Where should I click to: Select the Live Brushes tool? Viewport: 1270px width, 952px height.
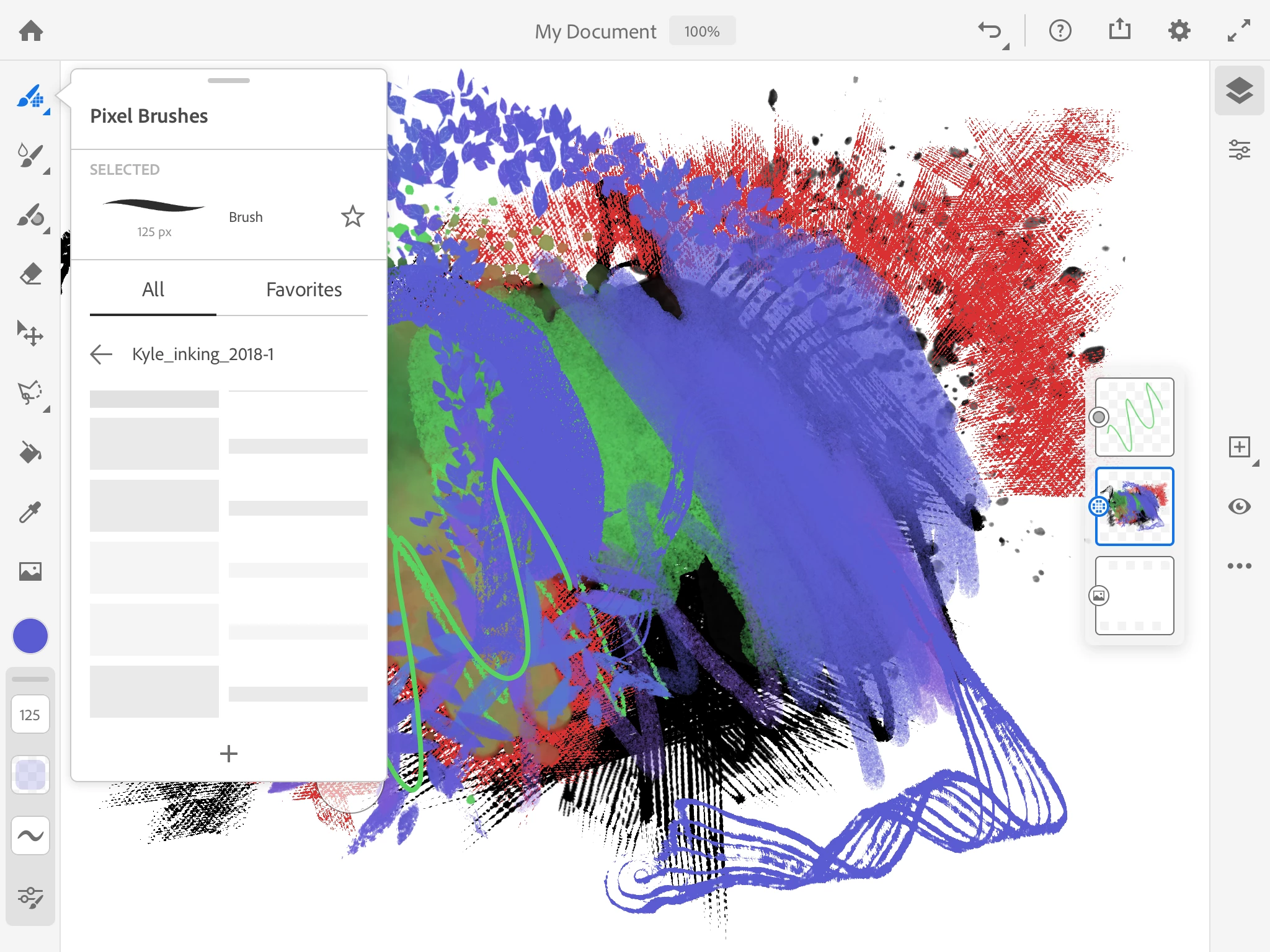[30, 156]
